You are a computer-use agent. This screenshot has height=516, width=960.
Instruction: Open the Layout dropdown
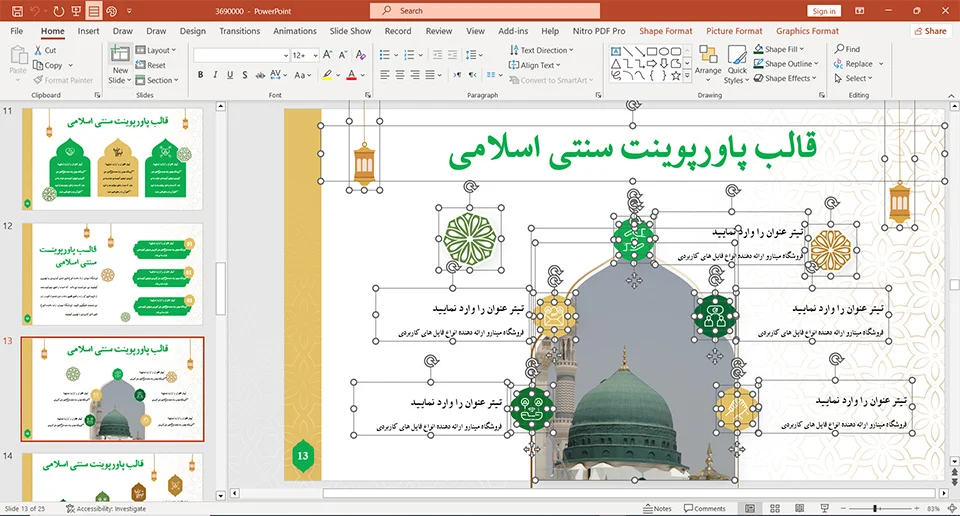pyautogui.click(x=156, y=50)
